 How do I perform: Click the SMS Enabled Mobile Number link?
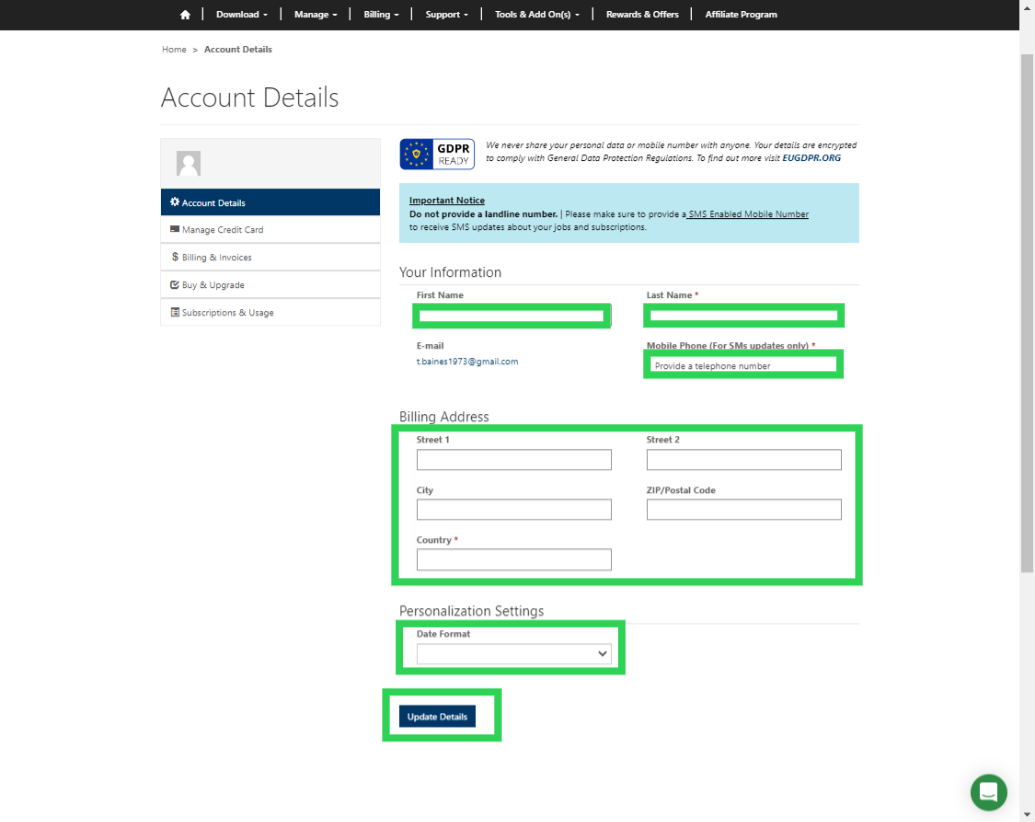pos(748,214)
